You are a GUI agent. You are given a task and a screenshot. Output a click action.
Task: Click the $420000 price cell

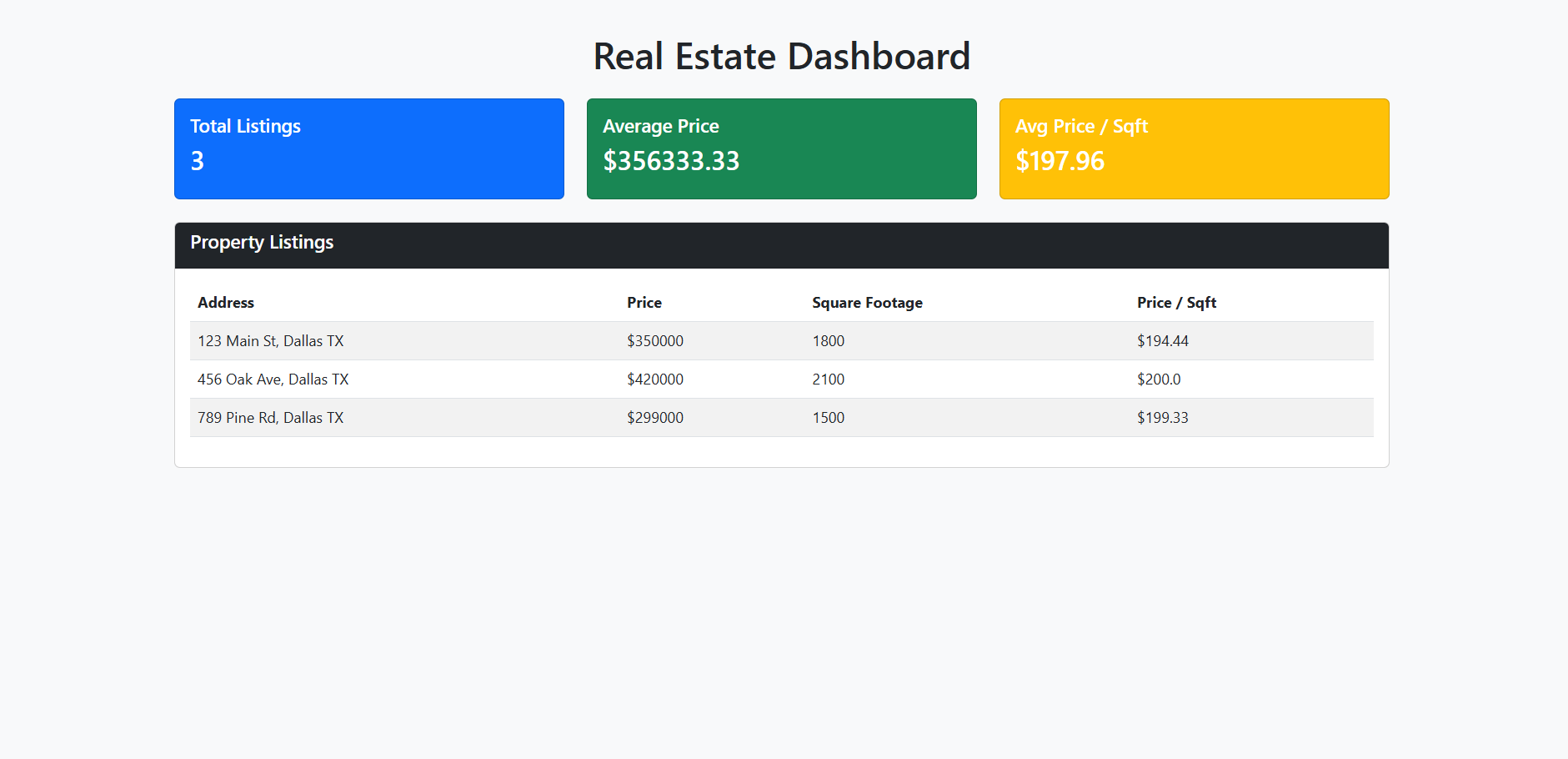click(x=655, y=379)
